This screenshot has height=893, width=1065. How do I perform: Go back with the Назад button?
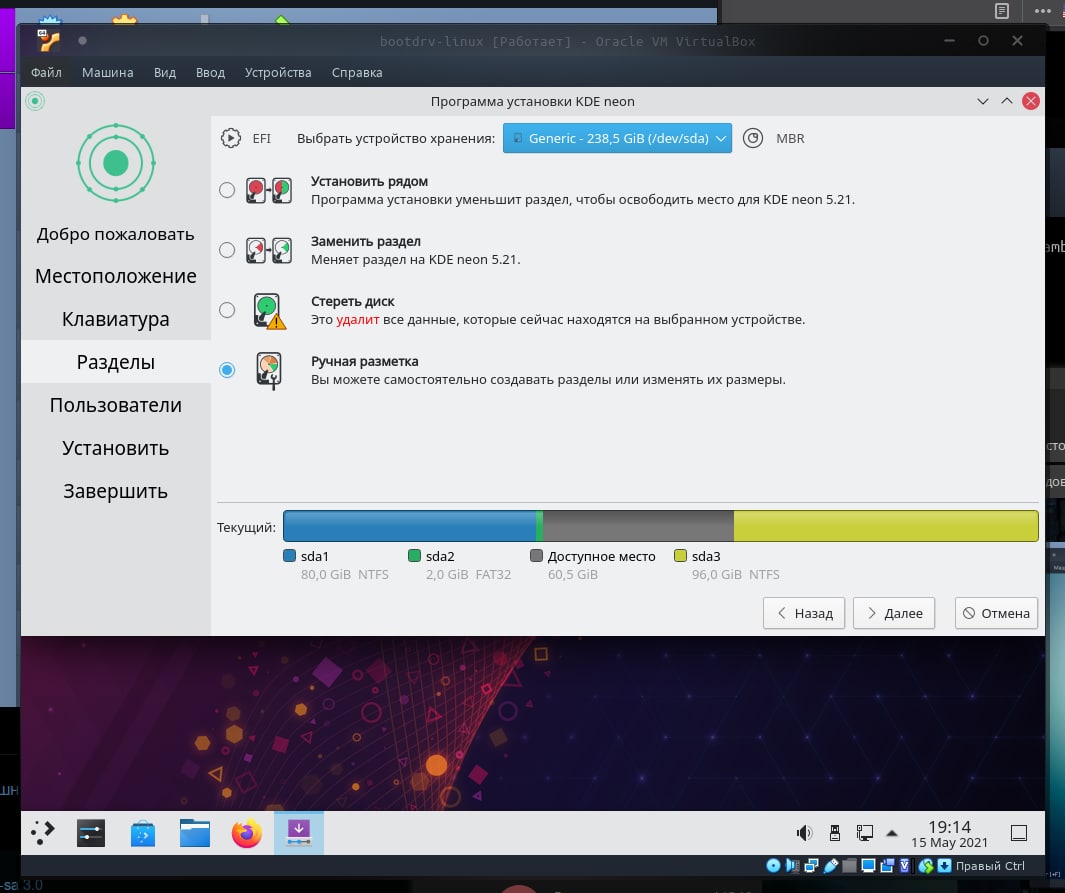(x=804, y=613)
